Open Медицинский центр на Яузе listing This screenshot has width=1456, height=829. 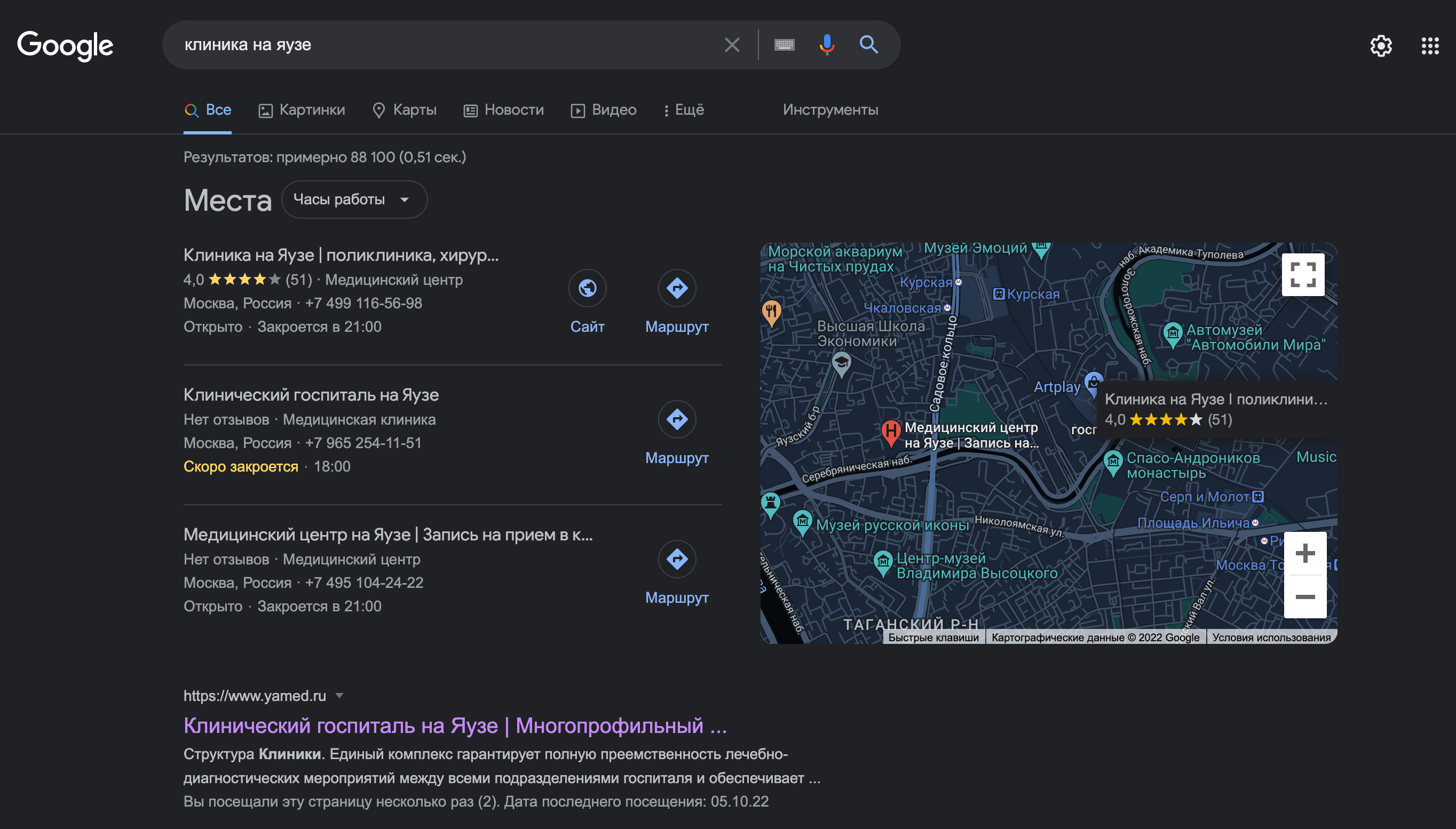coord(388,535)
